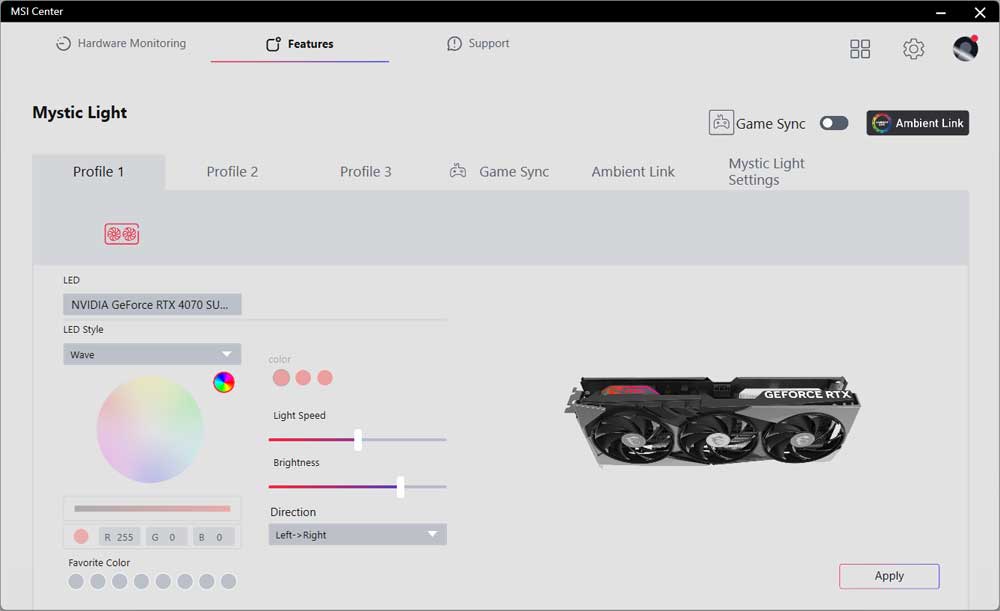Open the Direction Left->Right dropdown
1000x611 pixels.
coord(357,535)
